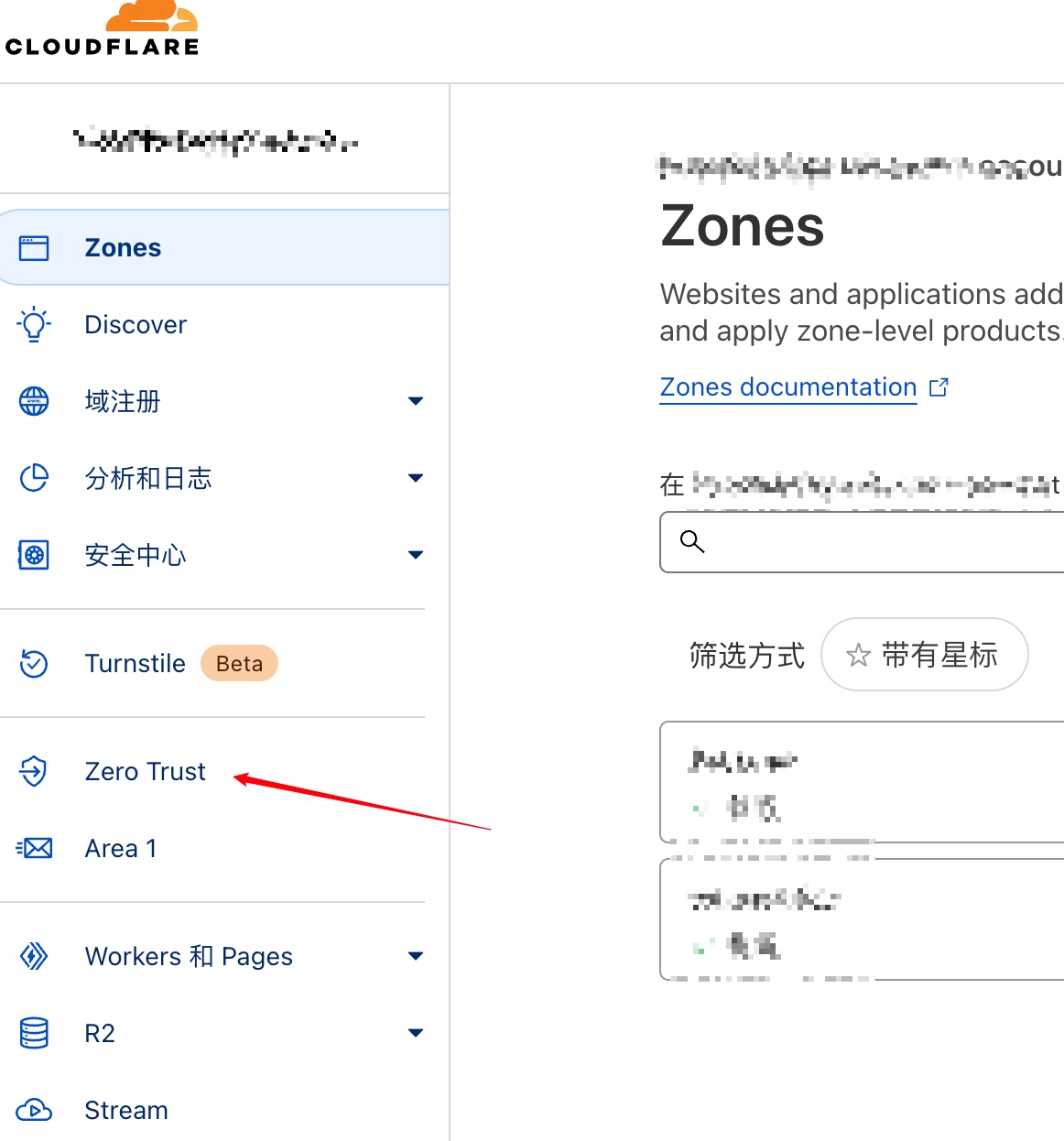Click the Stream cloud play icon
The width and height of the screenshot is (1064, 1141).
(34, 1110)
